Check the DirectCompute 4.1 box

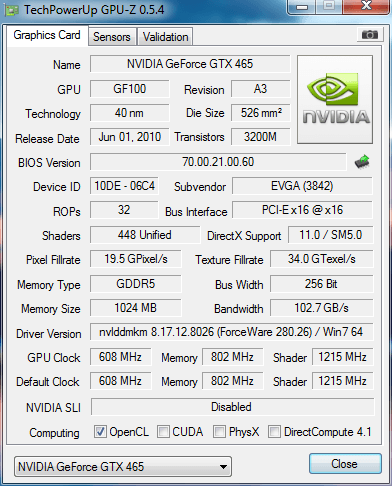(274, 432)
